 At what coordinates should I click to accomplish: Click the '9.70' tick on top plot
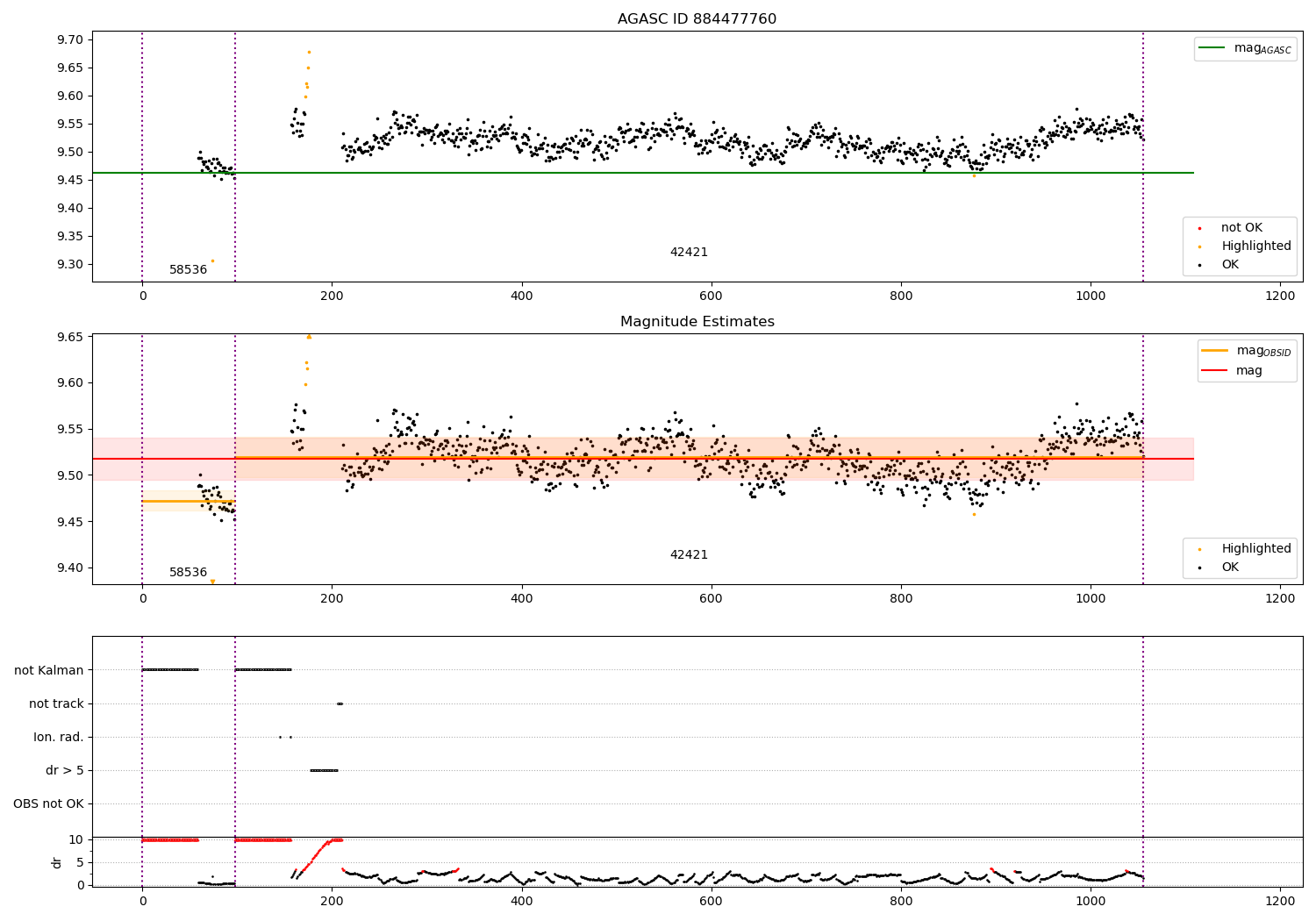(70, 40)
